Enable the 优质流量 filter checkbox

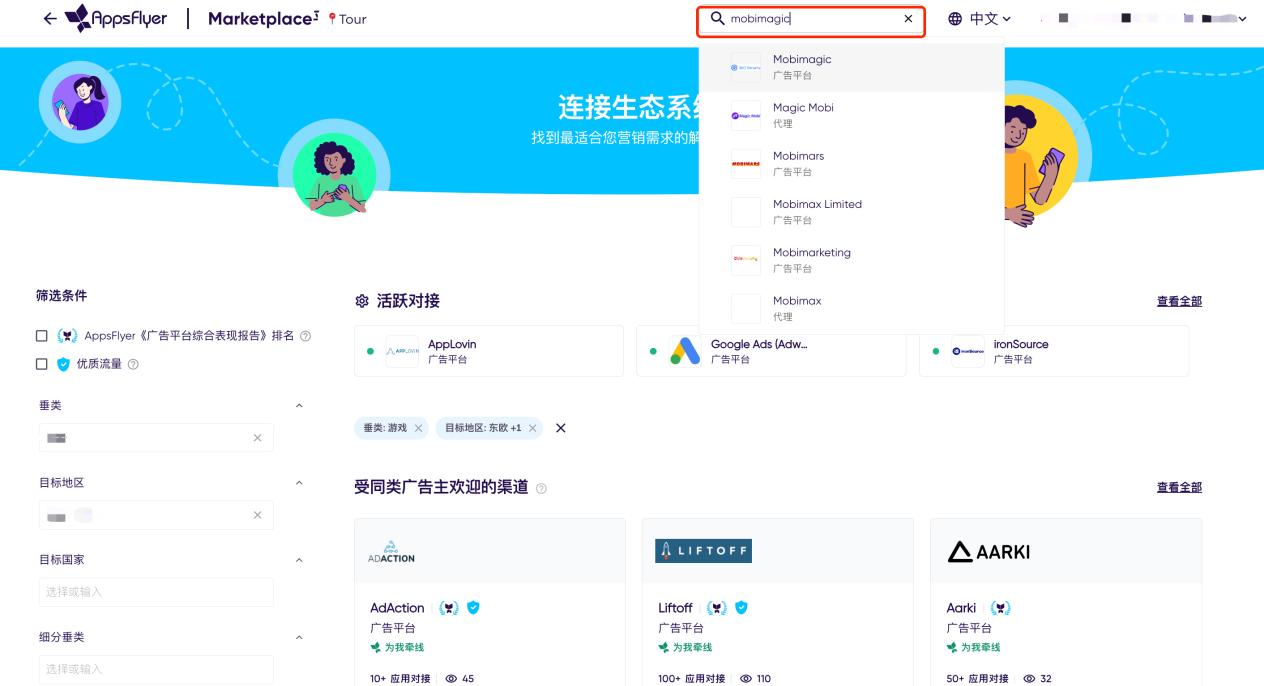point(41,365)
